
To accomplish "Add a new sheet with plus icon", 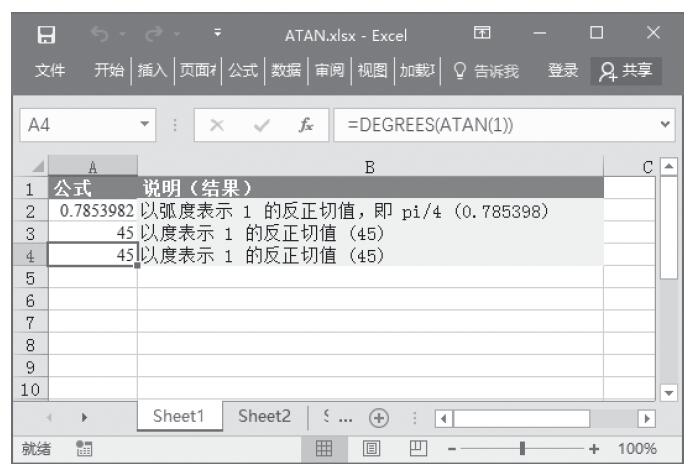I will (x=379, y=417).
